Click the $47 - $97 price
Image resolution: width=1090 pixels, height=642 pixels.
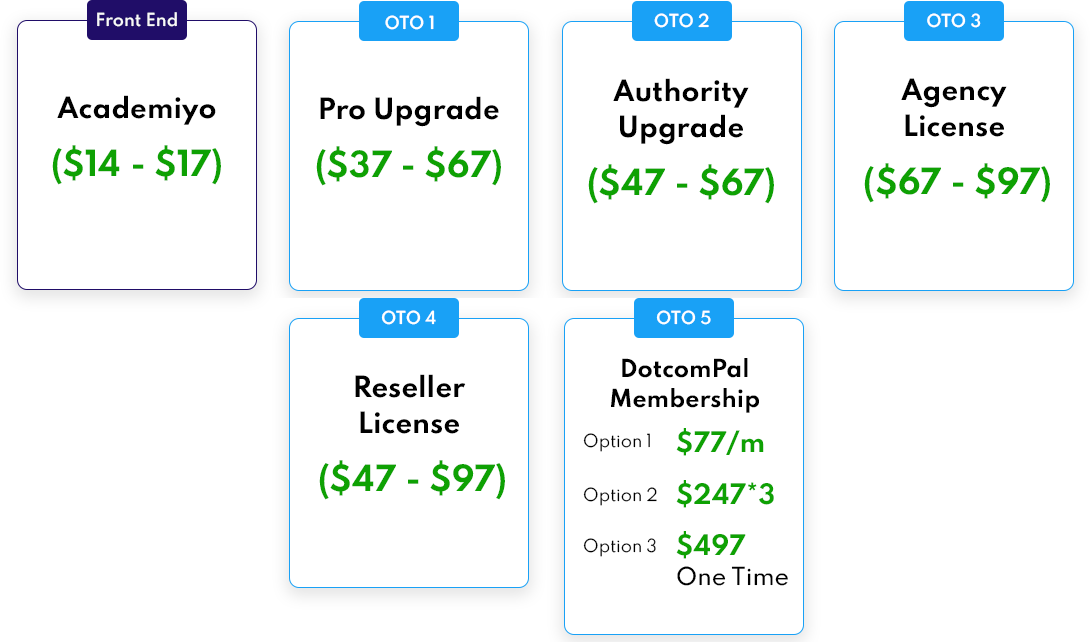[x=412, y=479]
